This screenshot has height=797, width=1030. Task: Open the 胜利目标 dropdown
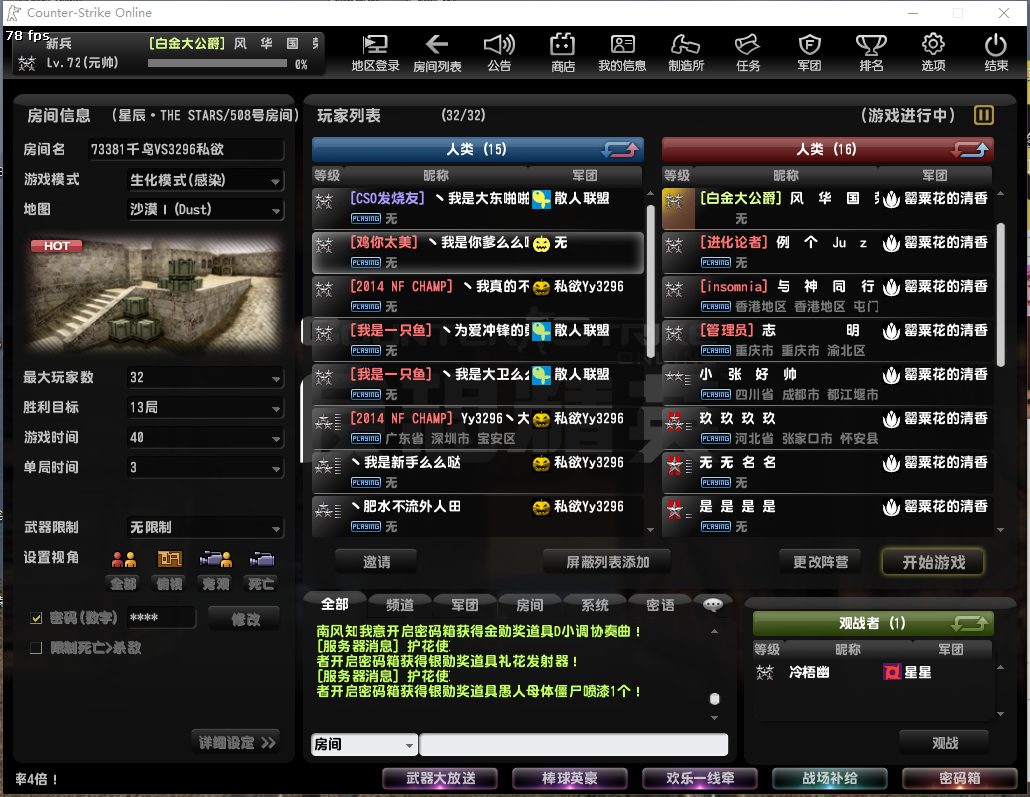click(206, 407)
